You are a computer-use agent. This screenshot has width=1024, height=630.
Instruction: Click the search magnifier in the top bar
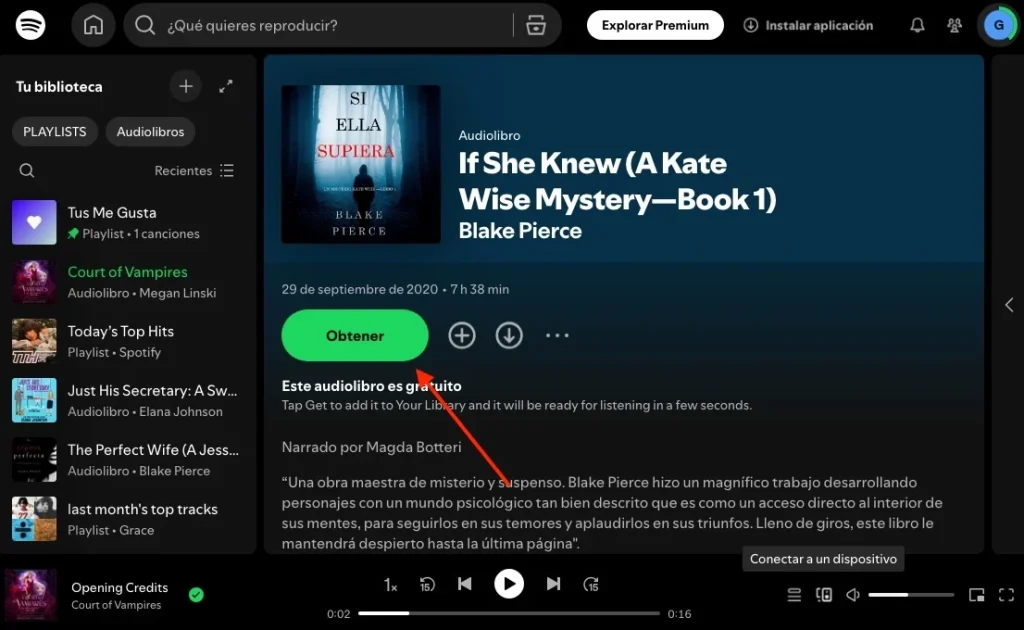click(145, 25)
